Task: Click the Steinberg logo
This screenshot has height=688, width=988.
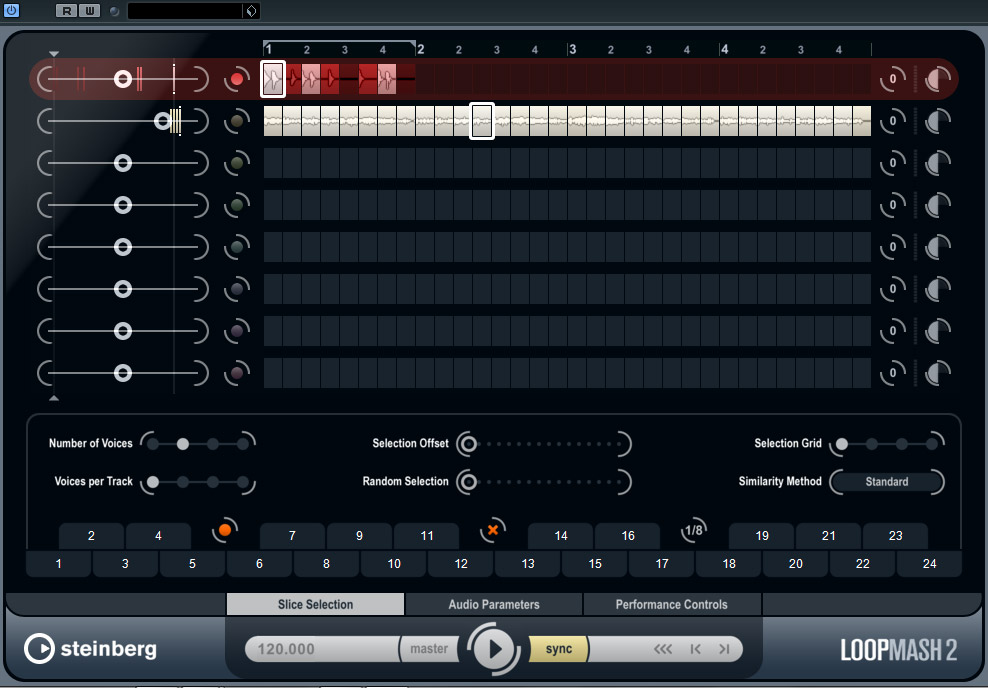Action: click(x=90, y=649)
